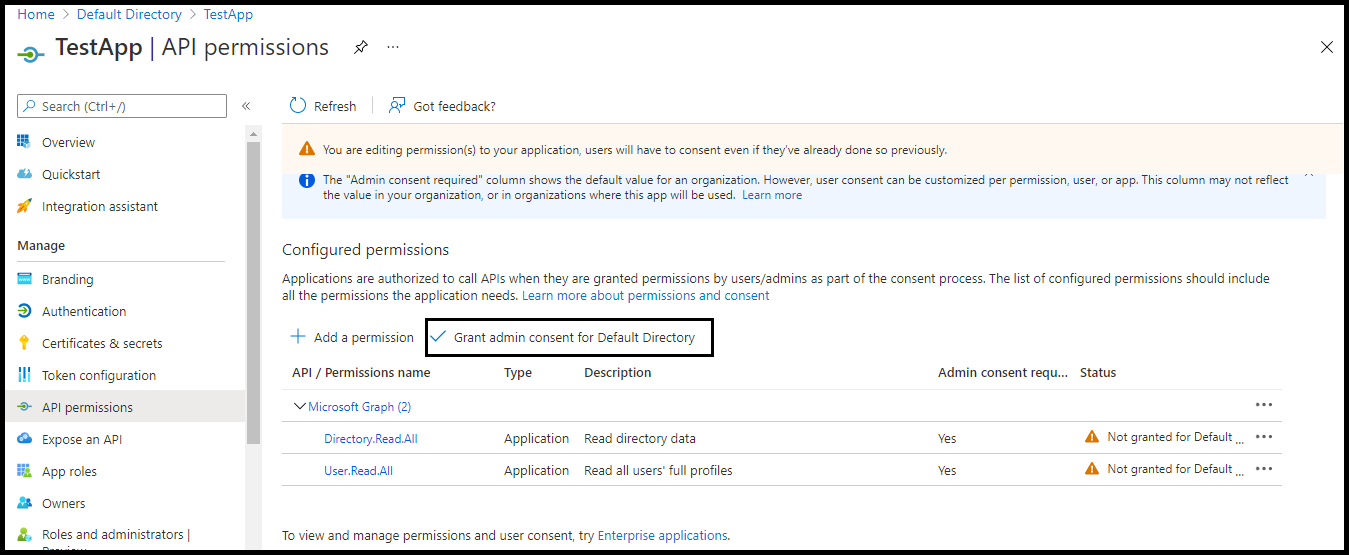Open the Learn more link in the info banner
This screenshot has height=555, width=1349.
tap(772, 195)
